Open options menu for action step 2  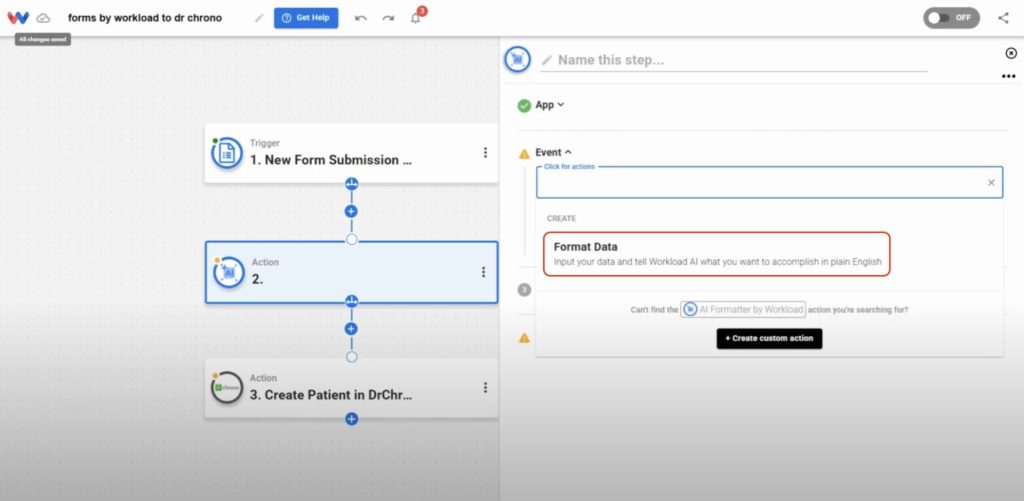(x=484, y=272)
